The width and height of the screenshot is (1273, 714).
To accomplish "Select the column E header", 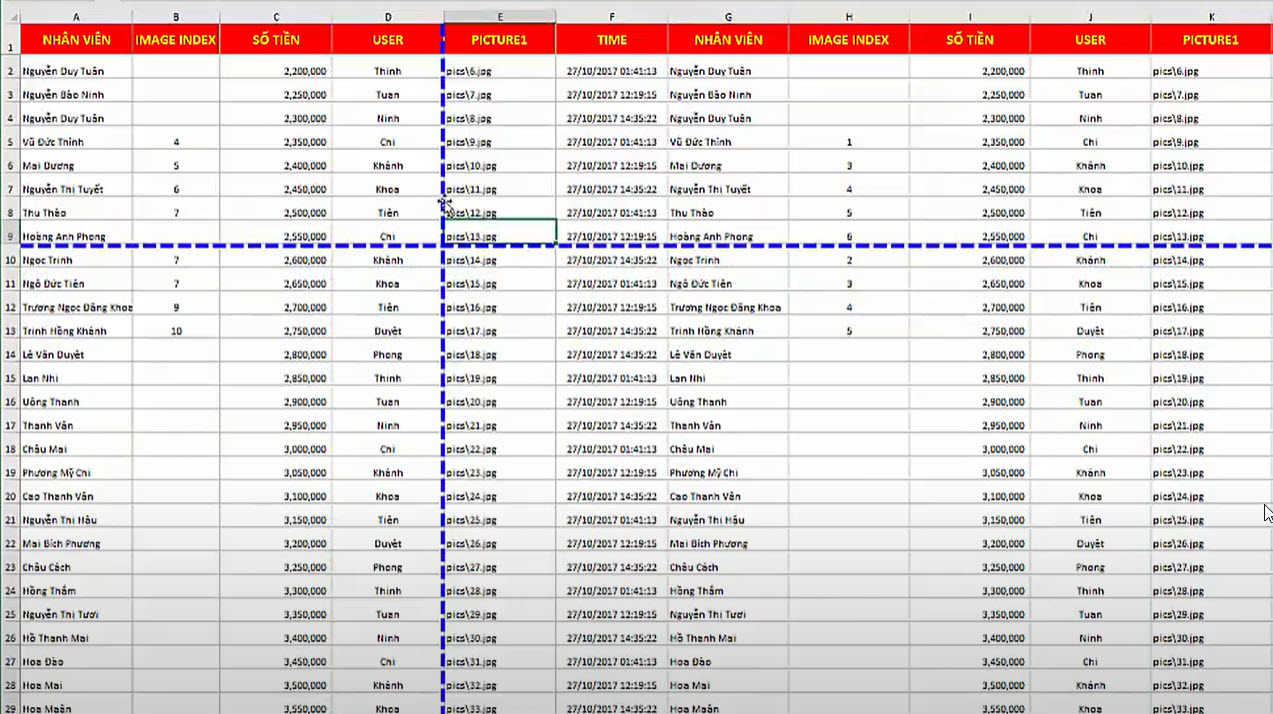I will pos(500,16).
